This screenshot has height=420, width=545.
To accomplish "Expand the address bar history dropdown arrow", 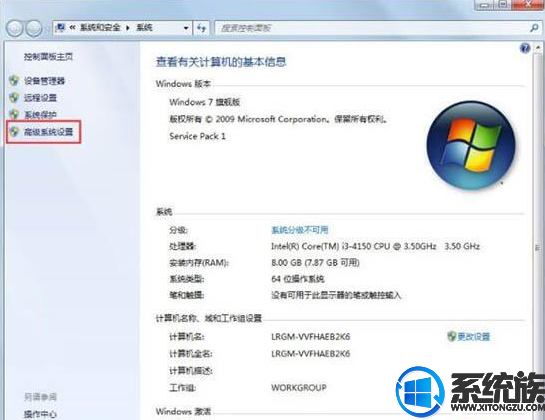I will pos(186,28).
